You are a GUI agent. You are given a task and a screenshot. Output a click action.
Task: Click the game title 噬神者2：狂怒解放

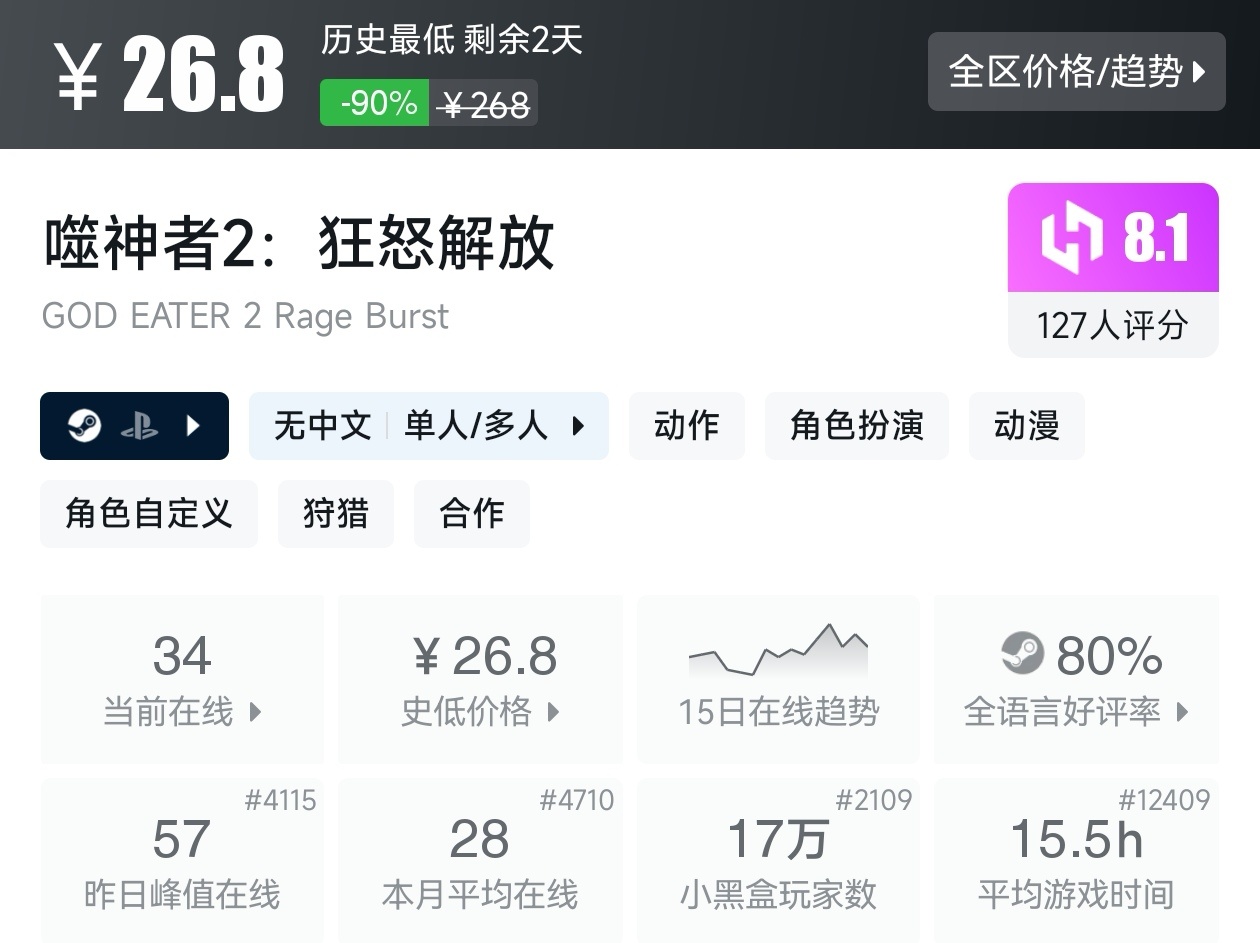[x=299, y=243]
